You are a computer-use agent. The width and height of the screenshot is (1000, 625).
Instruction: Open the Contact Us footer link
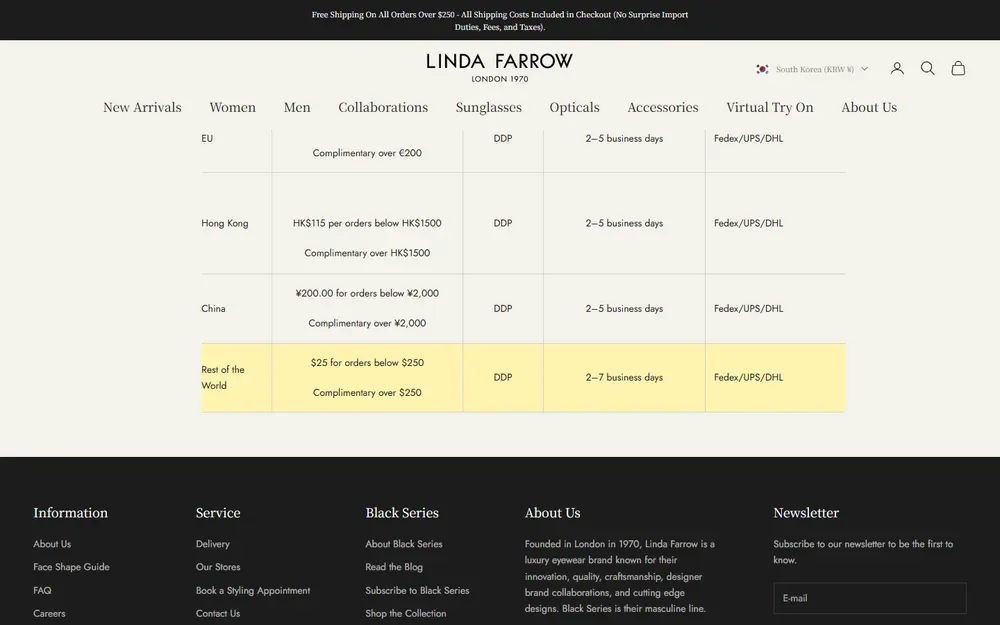pyautogui.click(x=218, y=614)
